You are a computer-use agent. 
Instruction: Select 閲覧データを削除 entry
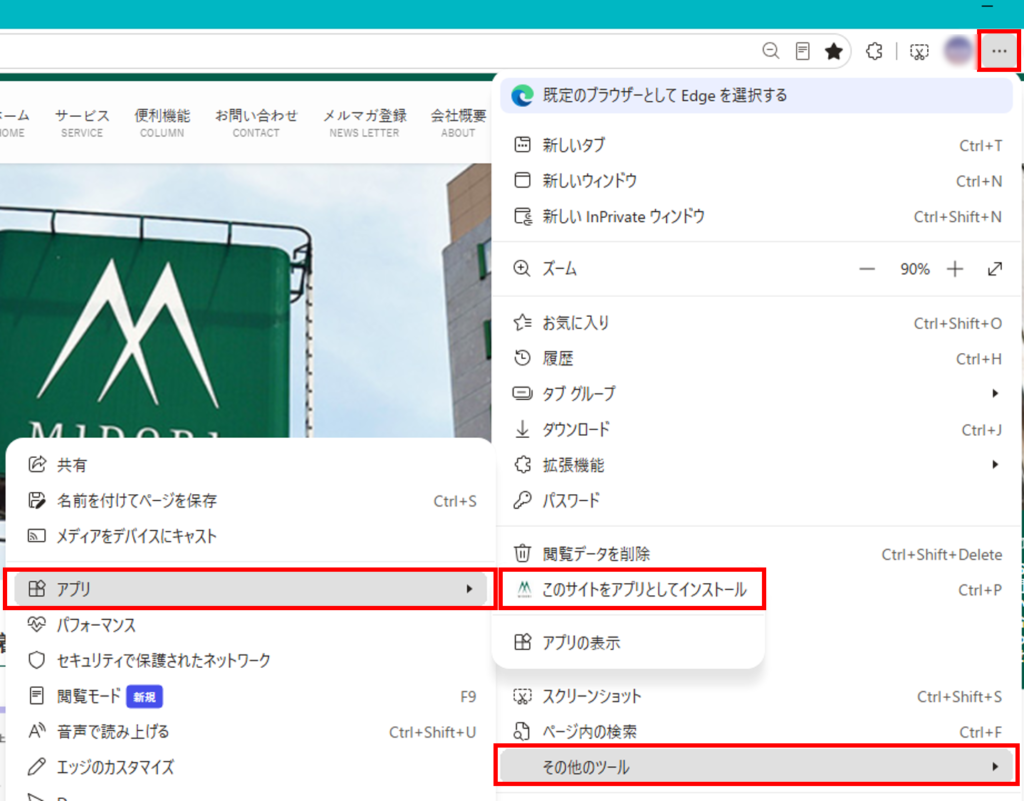(x=758, y=554)
